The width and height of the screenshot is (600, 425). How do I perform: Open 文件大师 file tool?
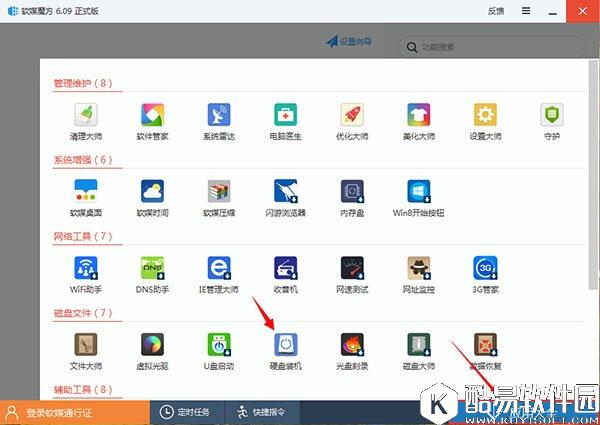click(x=86, y=344)
